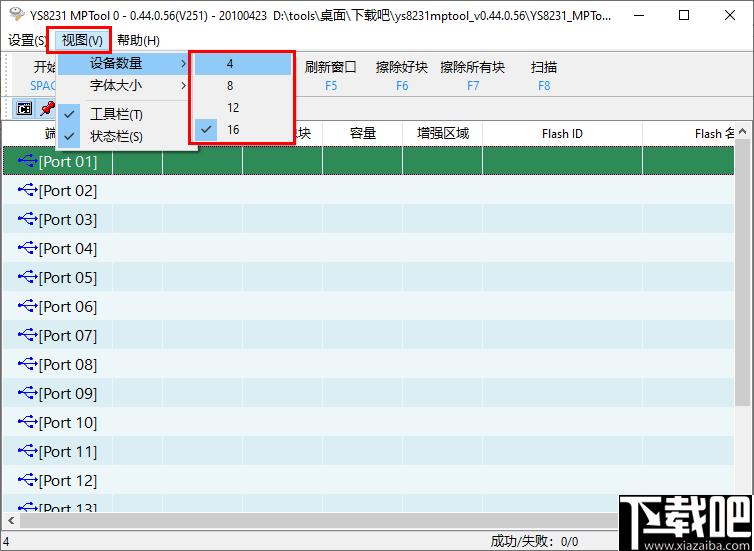
Task: Select the [Port 10] row label
Action: 68,423
